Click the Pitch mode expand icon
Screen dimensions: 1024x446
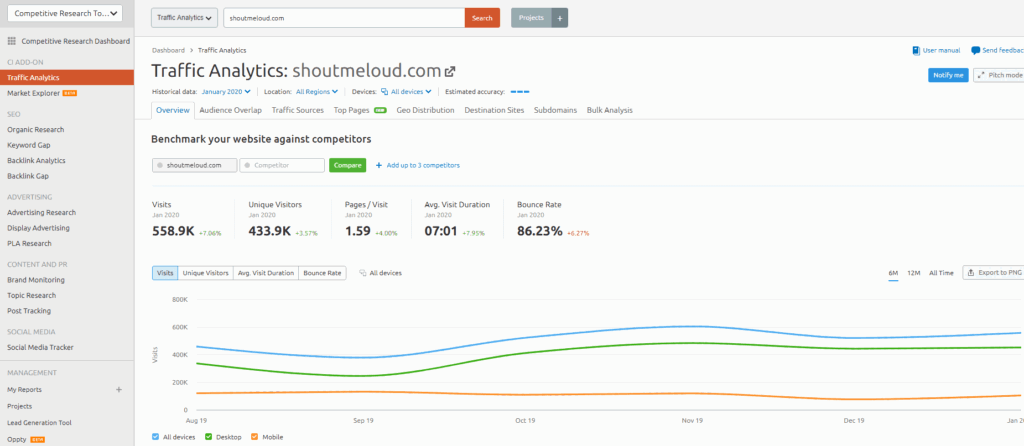981,75
